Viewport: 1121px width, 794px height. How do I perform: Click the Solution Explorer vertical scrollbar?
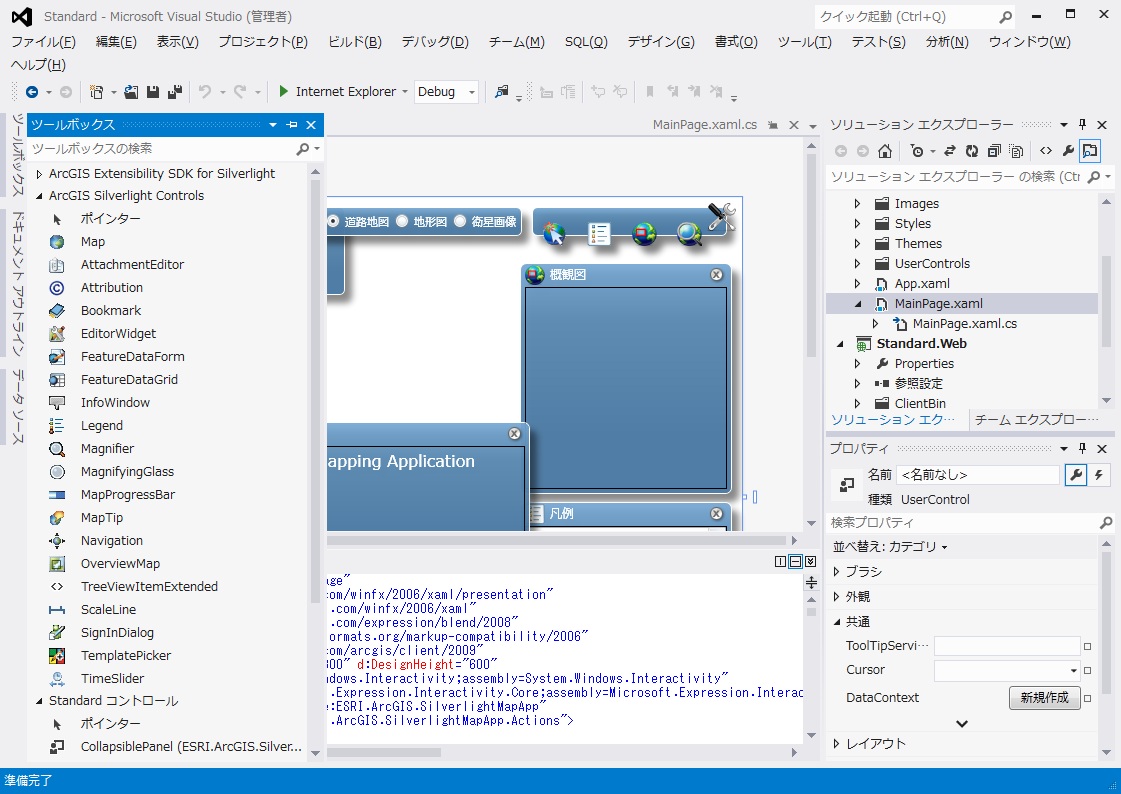coord(1107,301)
